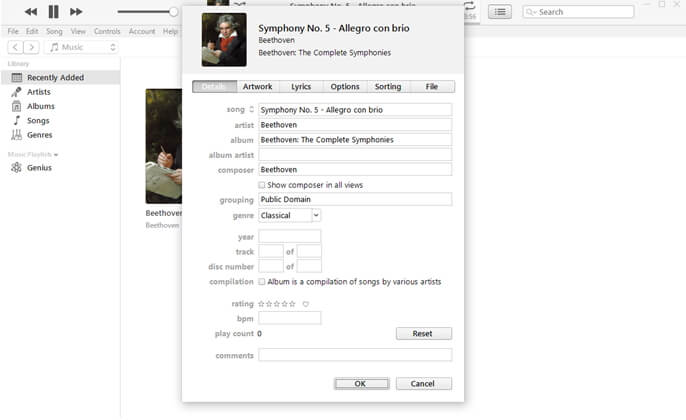The image size is (686, 420).
Task: Click the album input field
Action: pyautogui.click(x=355, y=140)
